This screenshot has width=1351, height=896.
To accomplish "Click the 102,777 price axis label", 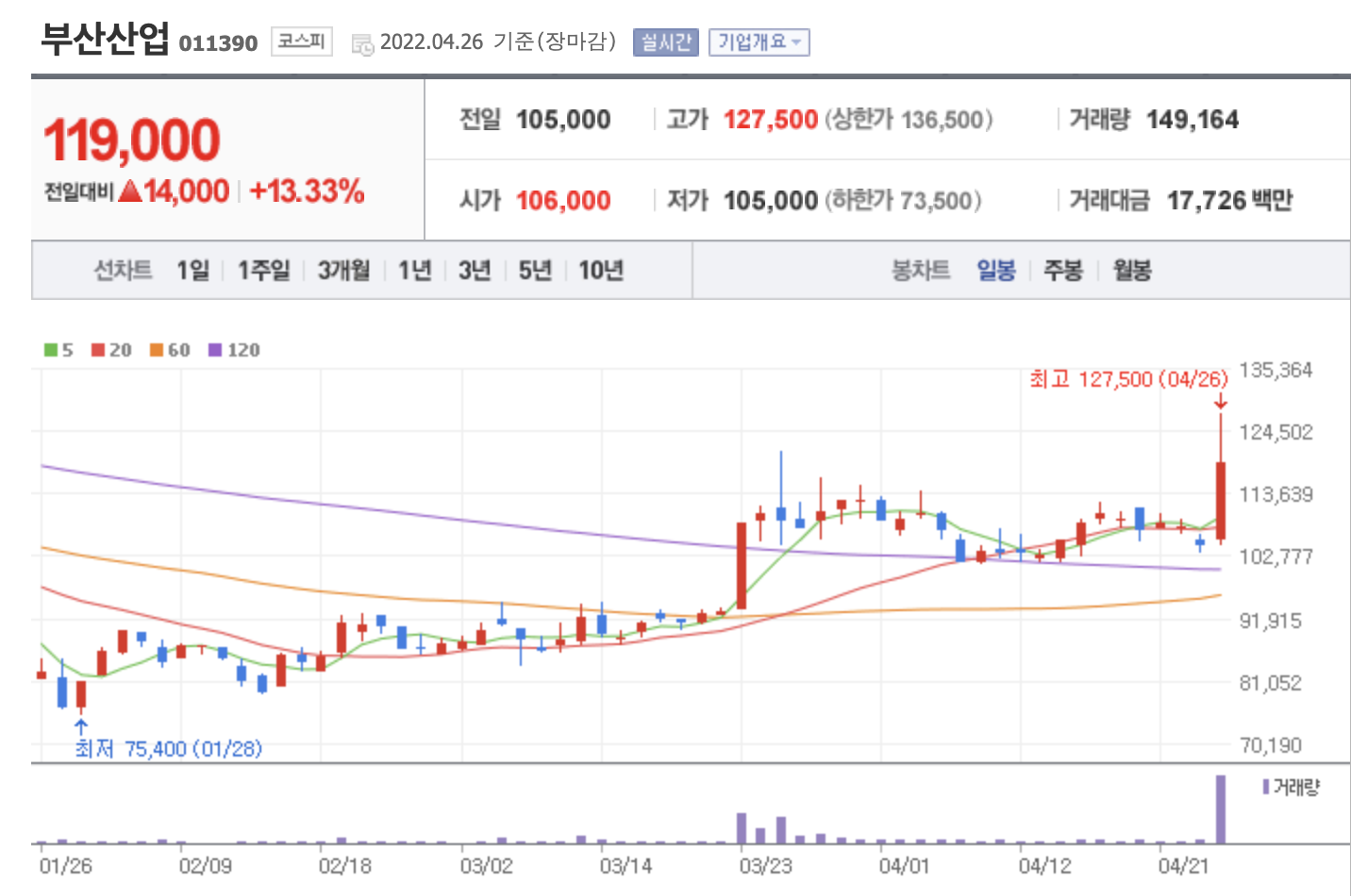I will [1276, 556].
